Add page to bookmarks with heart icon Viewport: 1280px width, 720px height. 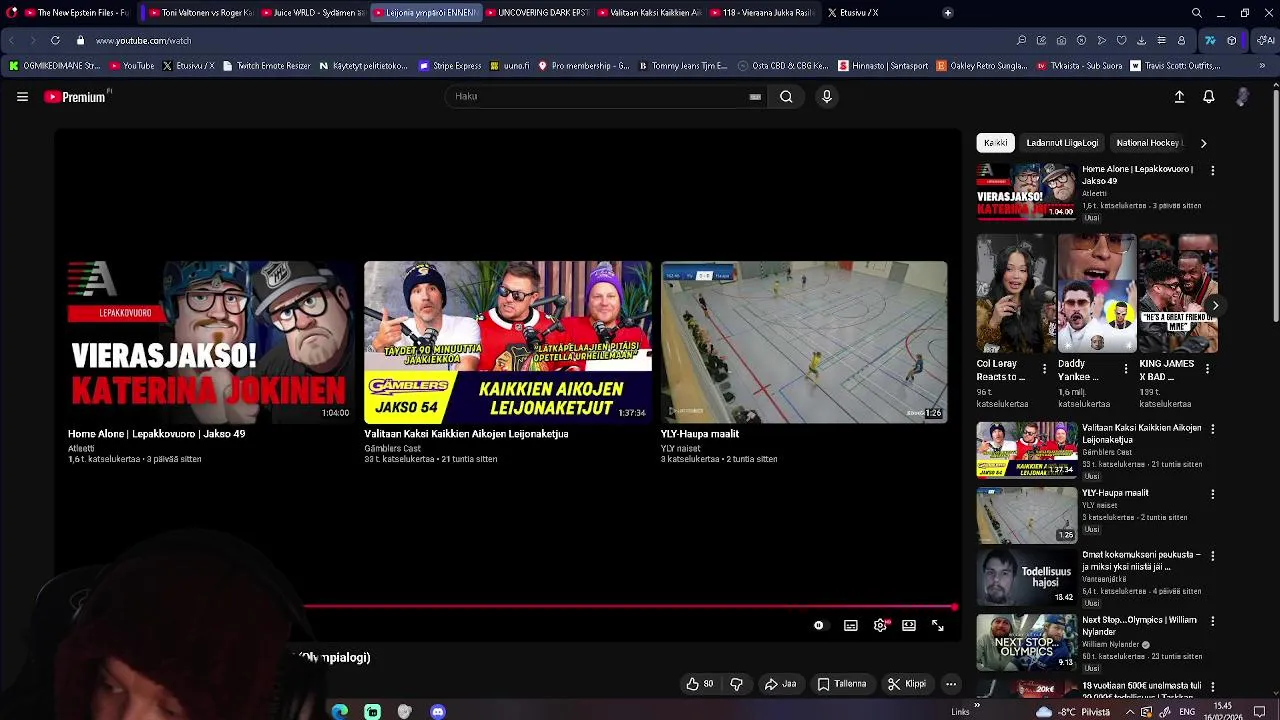[1121, 41]
